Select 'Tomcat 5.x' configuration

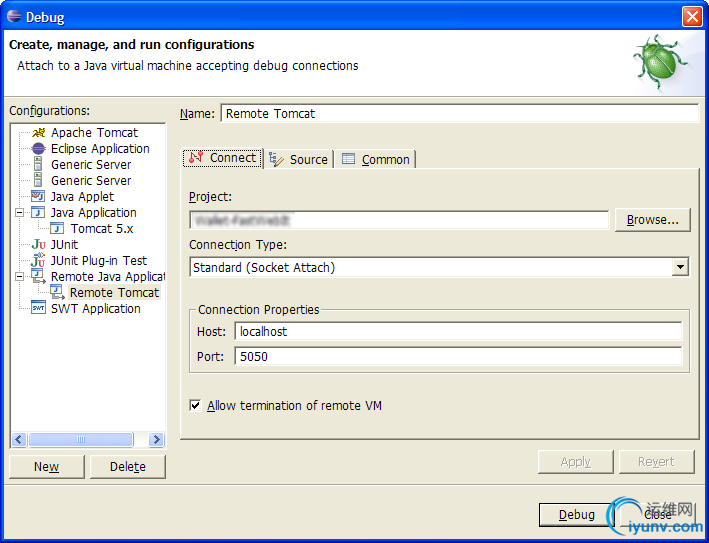102,228
